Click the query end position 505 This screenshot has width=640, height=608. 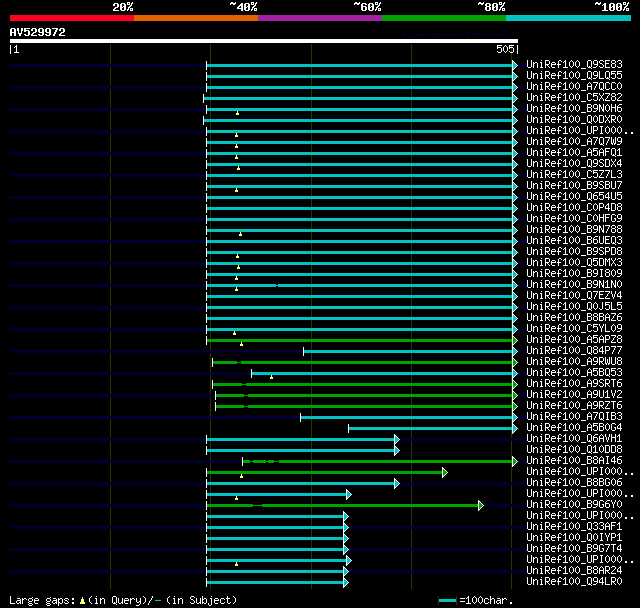point(505,49)
